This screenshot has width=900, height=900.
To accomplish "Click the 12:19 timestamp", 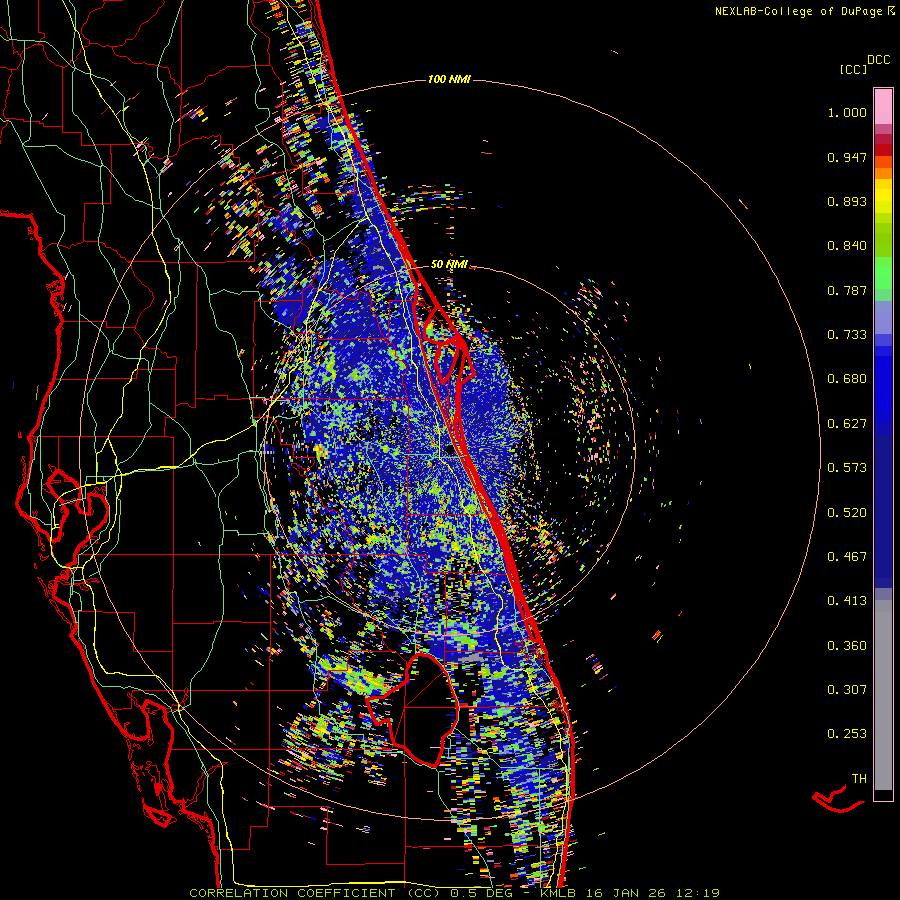I will (700, 893).
